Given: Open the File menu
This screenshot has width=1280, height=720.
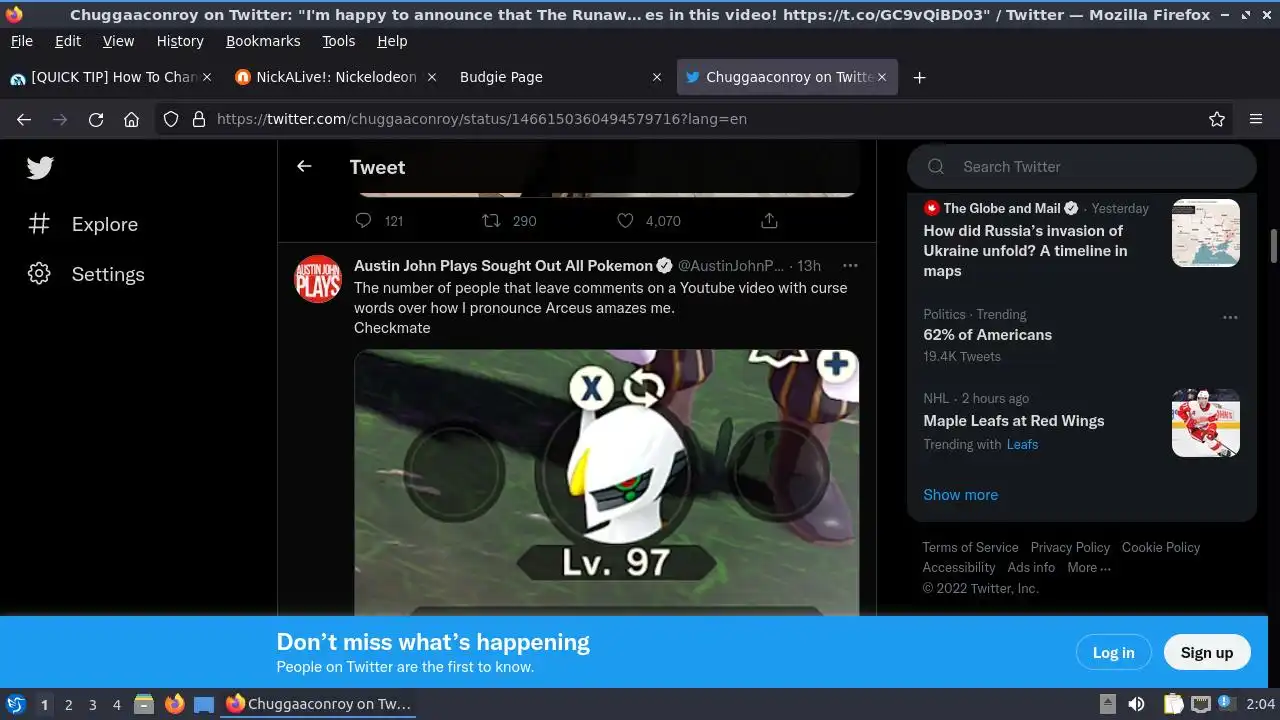Looking at the screenshot, I should pos(21,41).
